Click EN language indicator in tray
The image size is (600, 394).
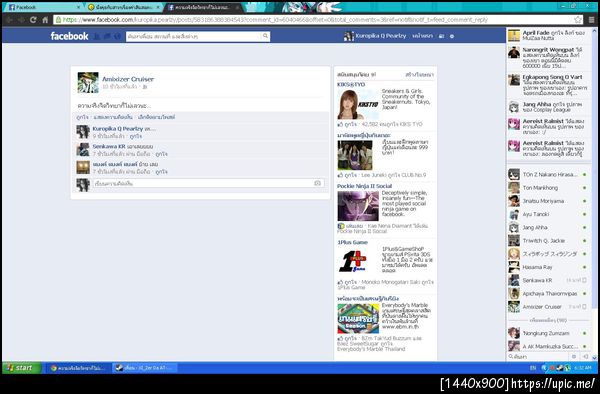tap(533, 368)
